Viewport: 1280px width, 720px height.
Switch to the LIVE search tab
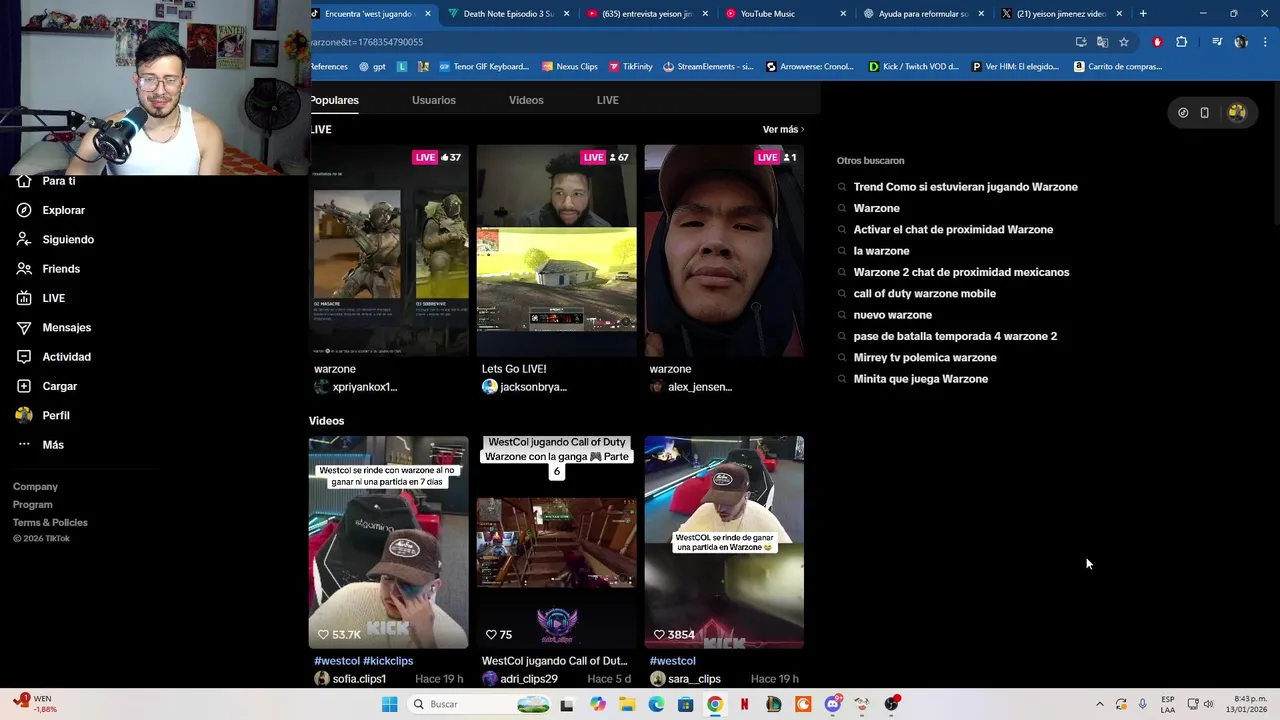tap(607, 100)
